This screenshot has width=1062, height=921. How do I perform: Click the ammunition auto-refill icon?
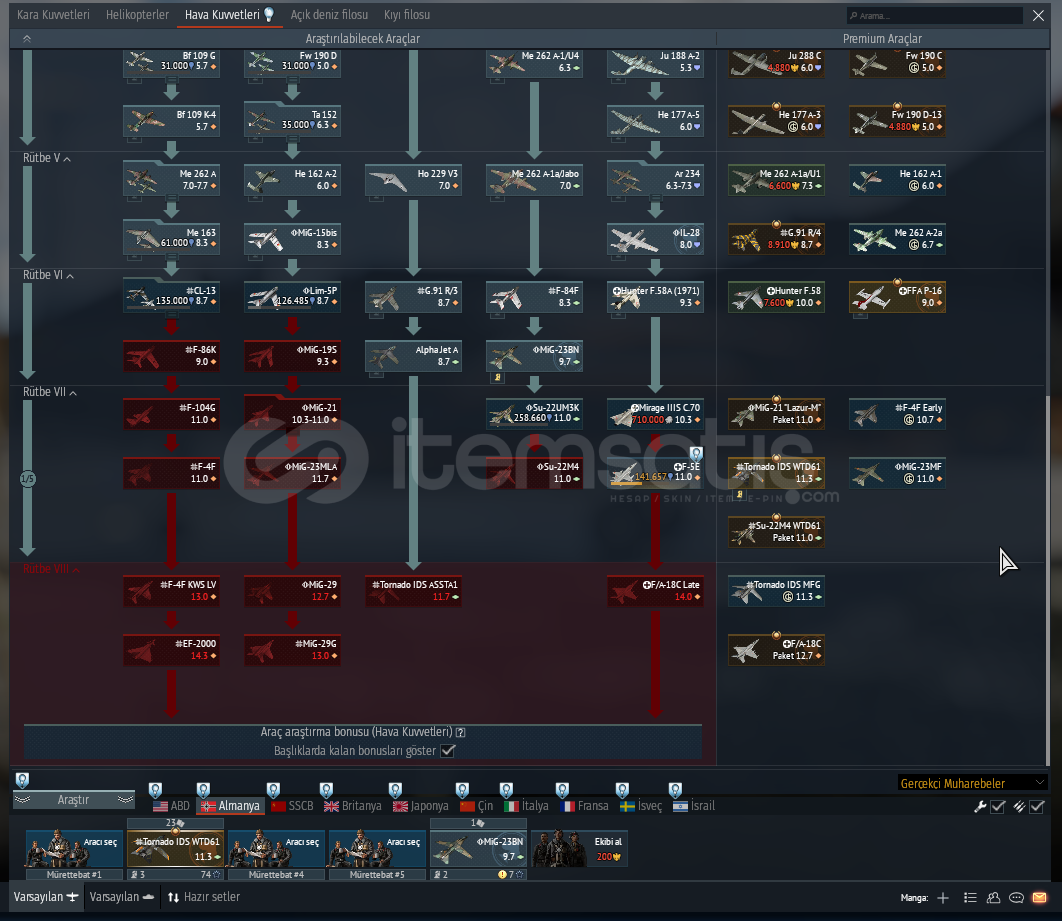[x=1019, y=807]
